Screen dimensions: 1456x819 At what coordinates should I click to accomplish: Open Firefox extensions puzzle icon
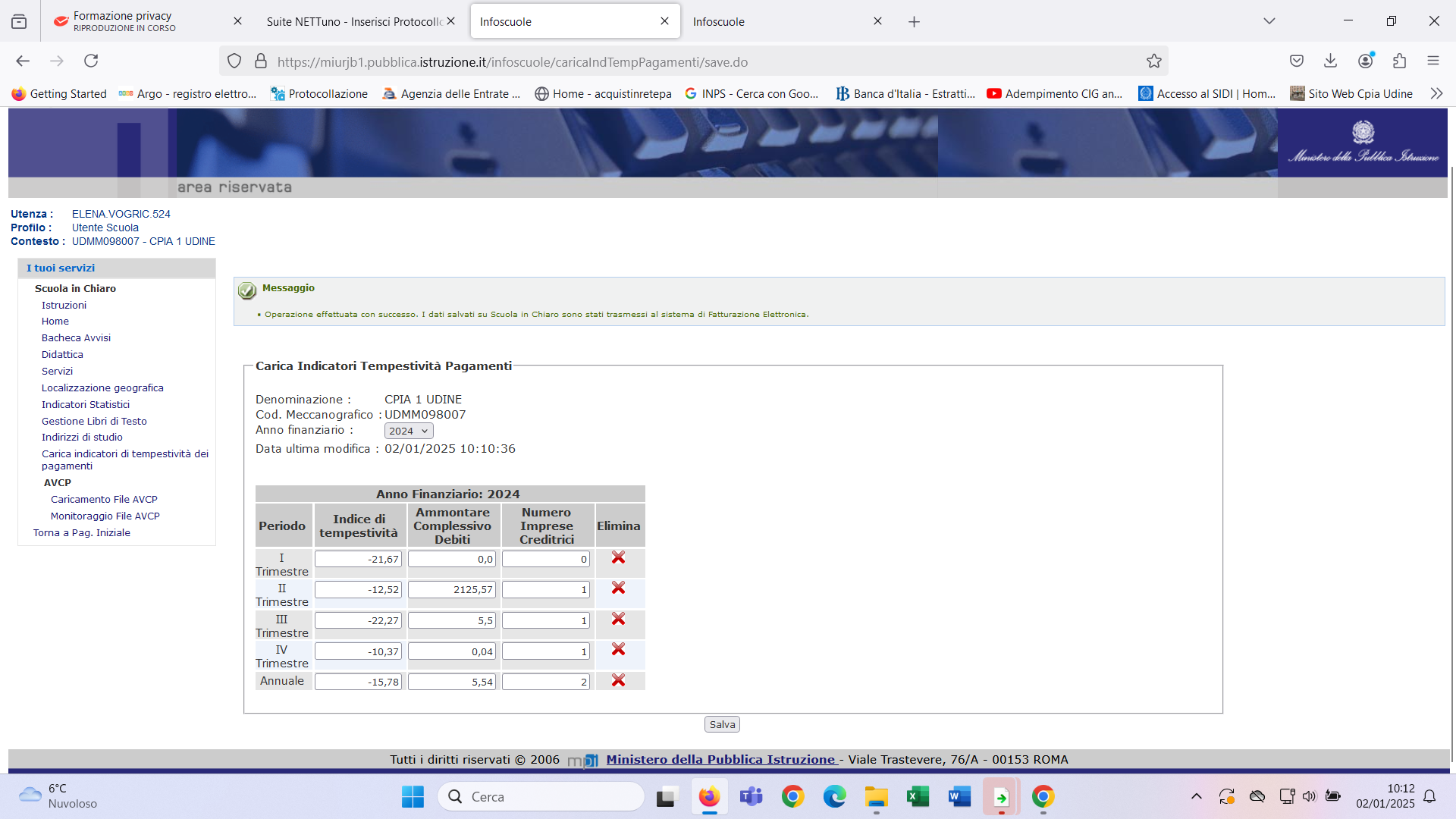(x=1399, y=61)
